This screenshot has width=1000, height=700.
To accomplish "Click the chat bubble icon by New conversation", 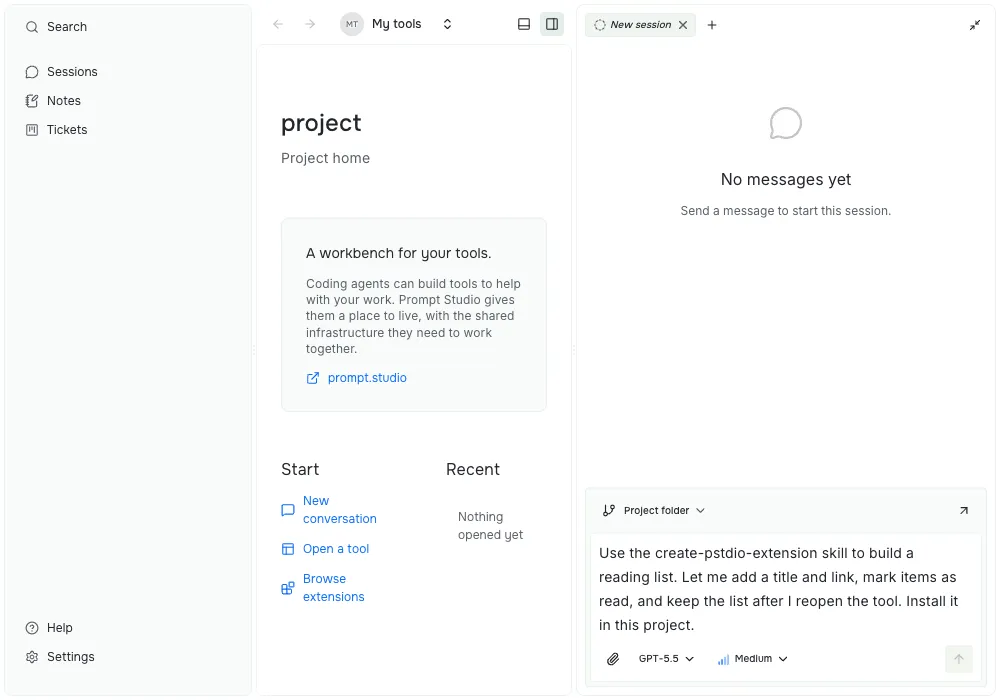I will (288, 510).
